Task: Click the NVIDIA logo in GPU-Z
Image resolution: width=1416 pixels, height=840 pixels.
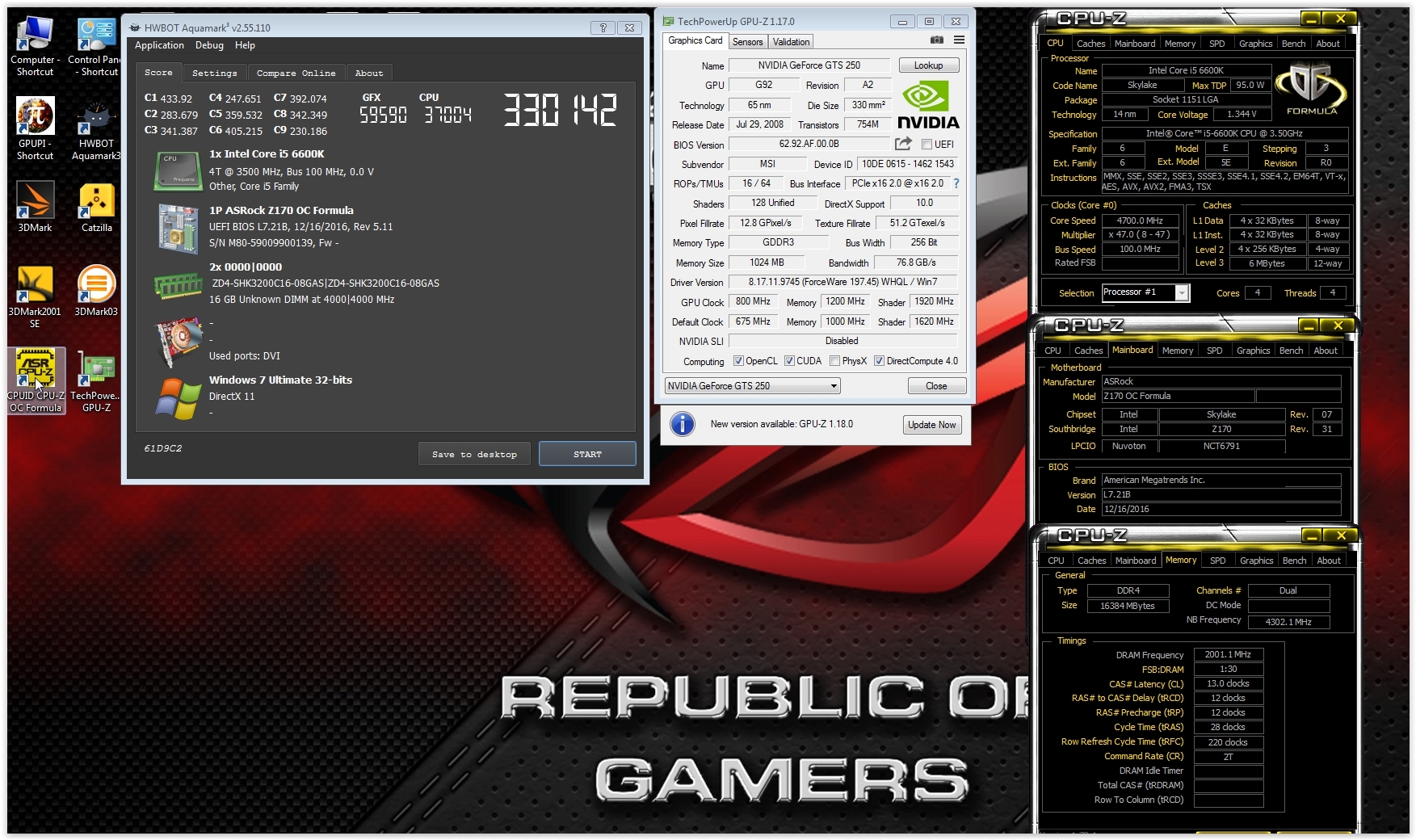Action: 928,105
